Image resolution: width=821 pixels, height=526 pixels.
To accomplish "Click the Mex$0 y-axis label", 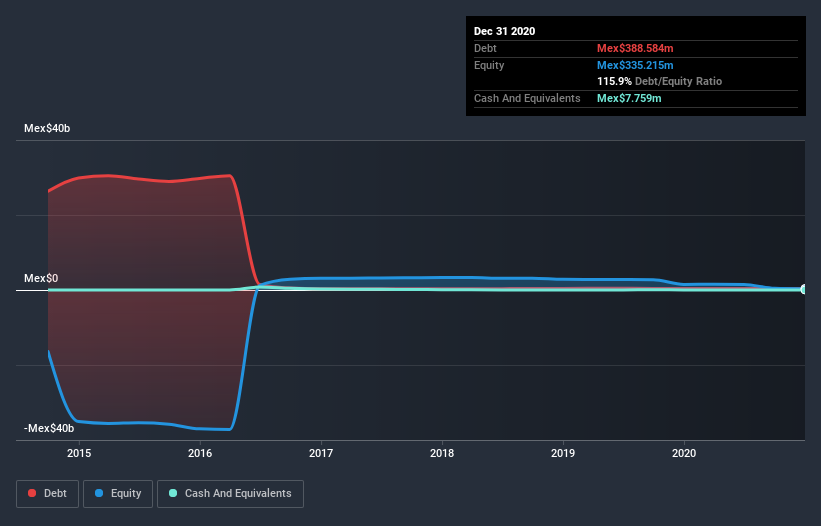I will click(x=41, y=278).
